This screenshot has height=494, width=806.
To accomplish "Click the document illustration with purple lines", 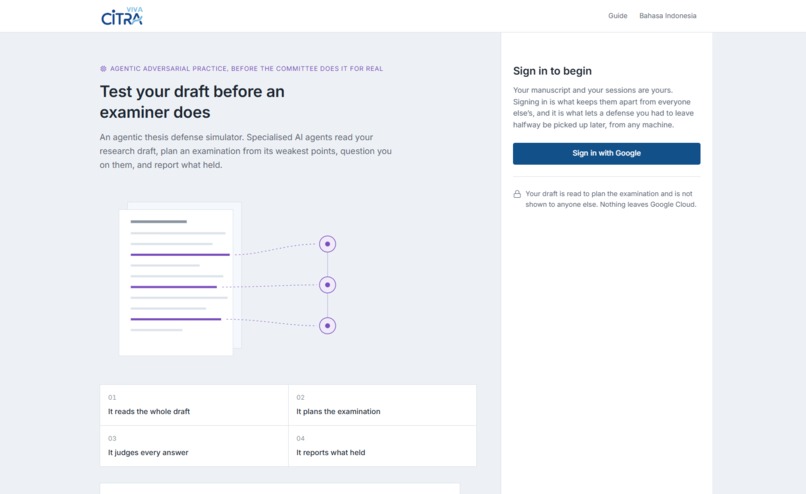I will pos(180,279).
